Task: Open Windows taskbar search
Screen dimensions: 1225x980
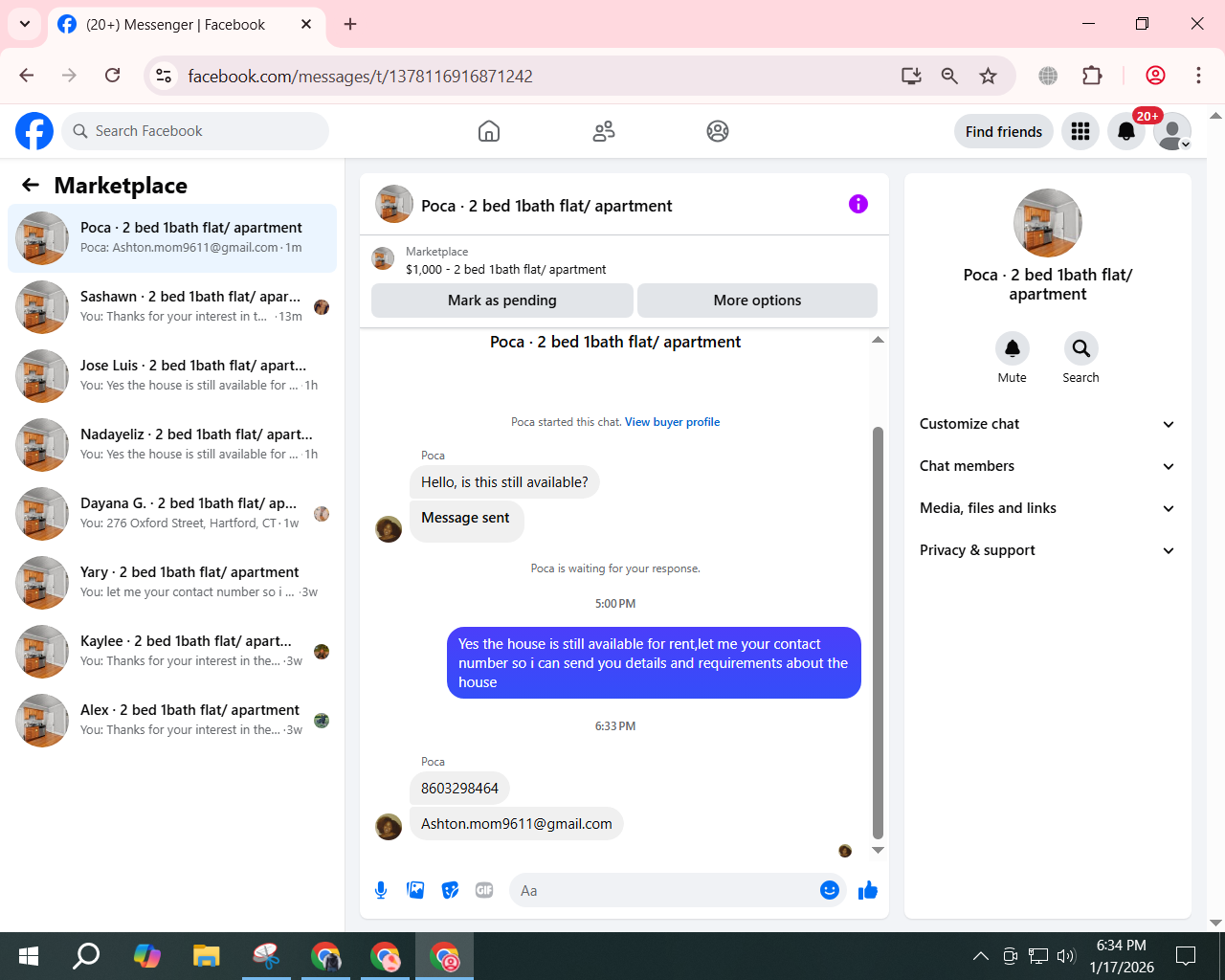Action: [x=87, y=955]
